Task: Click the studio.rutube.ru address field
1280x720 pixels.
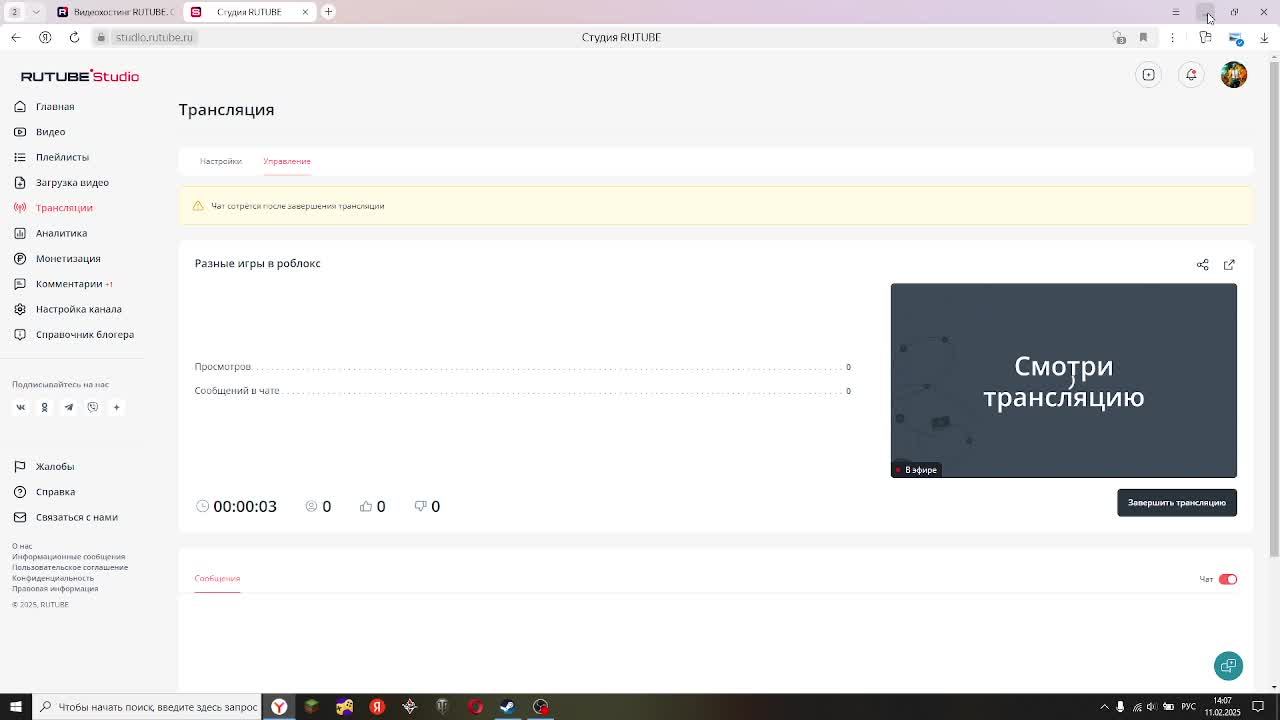Action: point(154,37)
